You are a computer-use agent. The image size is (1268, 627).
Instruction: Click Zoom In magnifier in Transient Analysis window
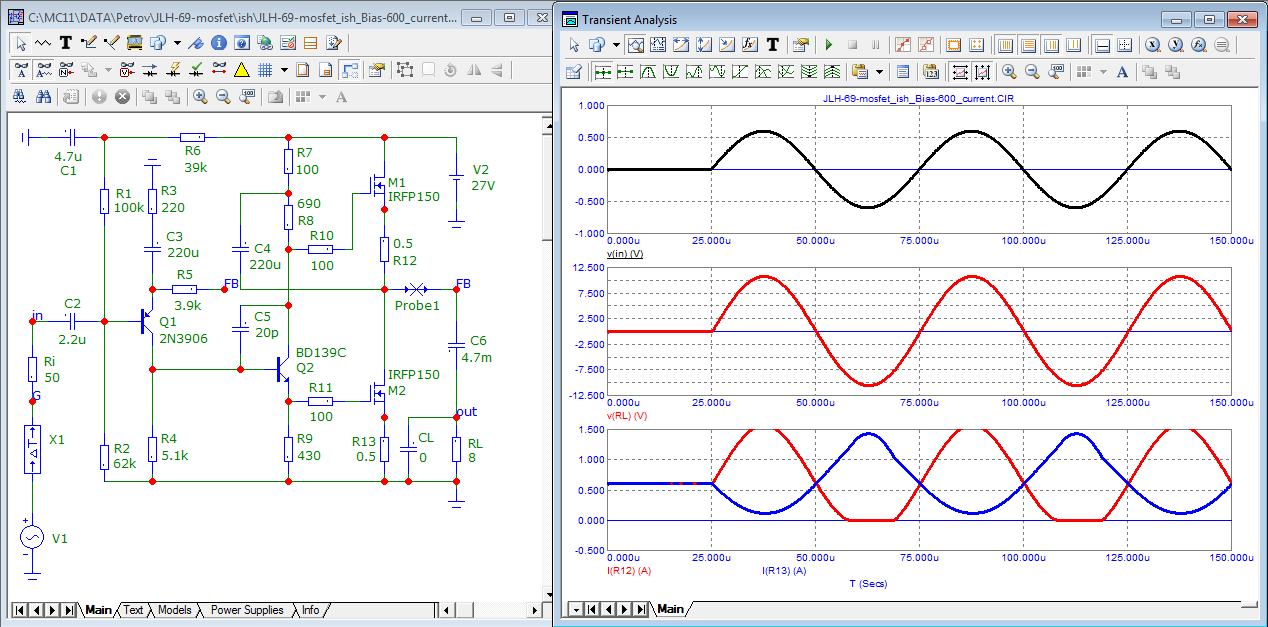[x=1009, y=72]
